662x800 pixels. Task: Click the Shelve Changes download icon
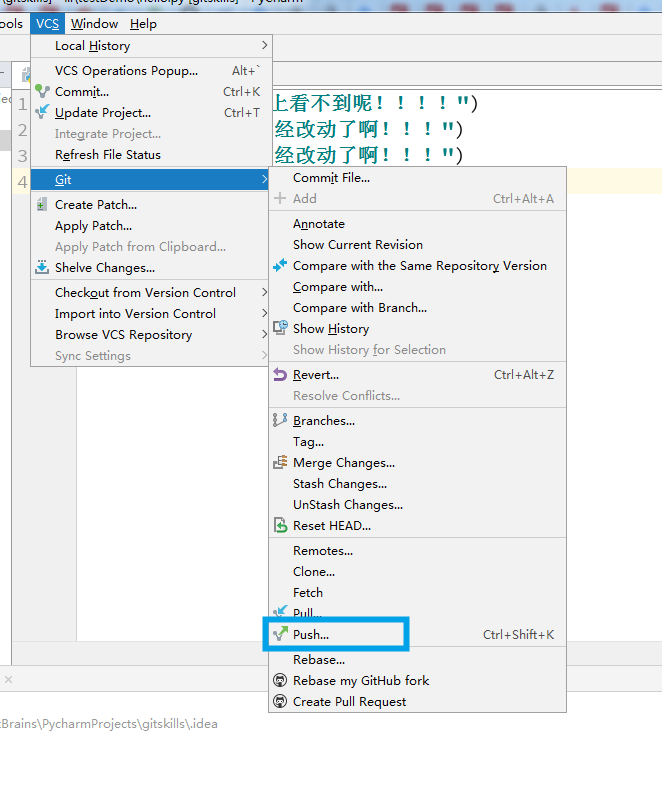point(42,267)
